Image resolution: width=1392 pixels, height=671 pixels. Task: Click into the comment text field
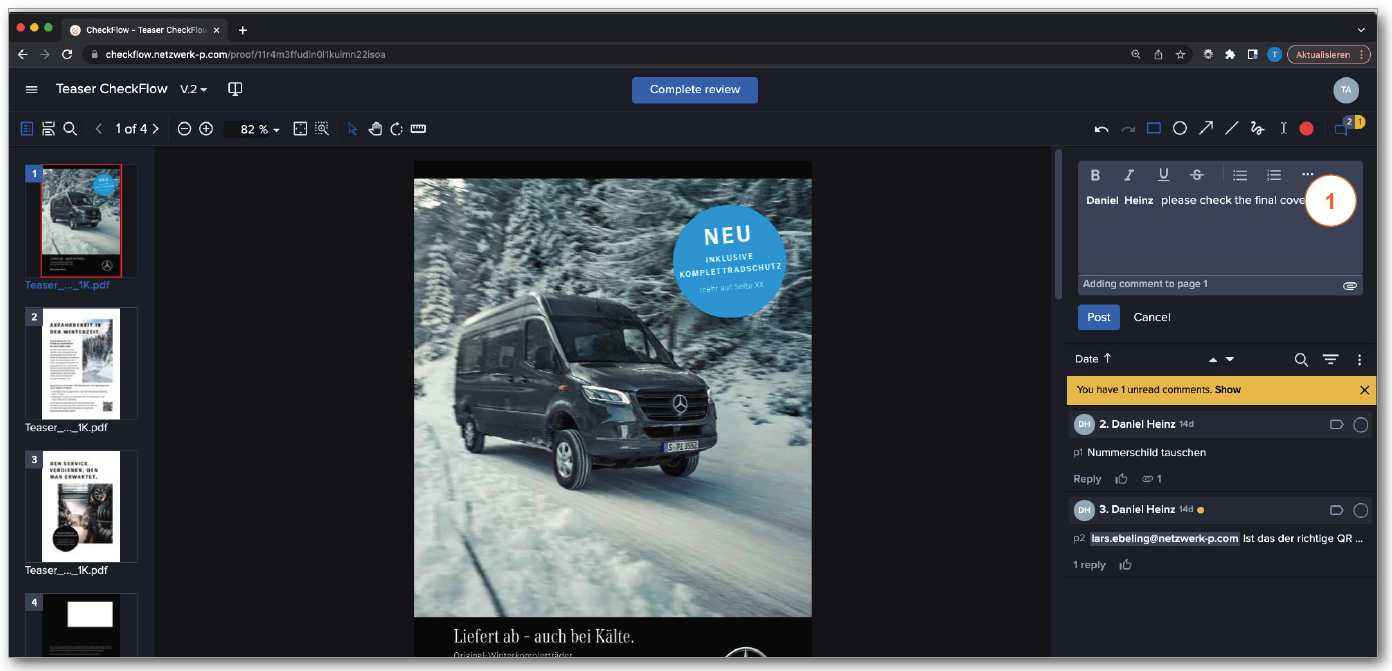1220,232
